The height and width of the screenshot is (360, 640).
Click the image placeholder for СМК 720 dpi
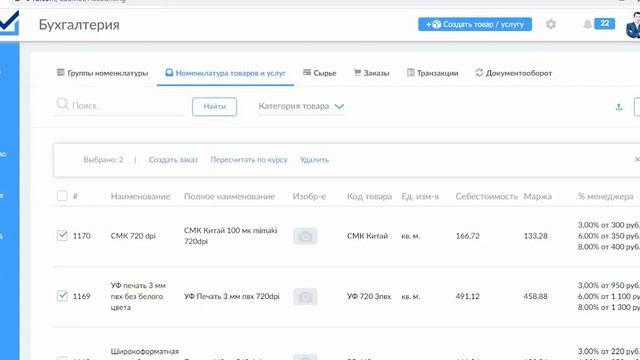coord(305,236)
